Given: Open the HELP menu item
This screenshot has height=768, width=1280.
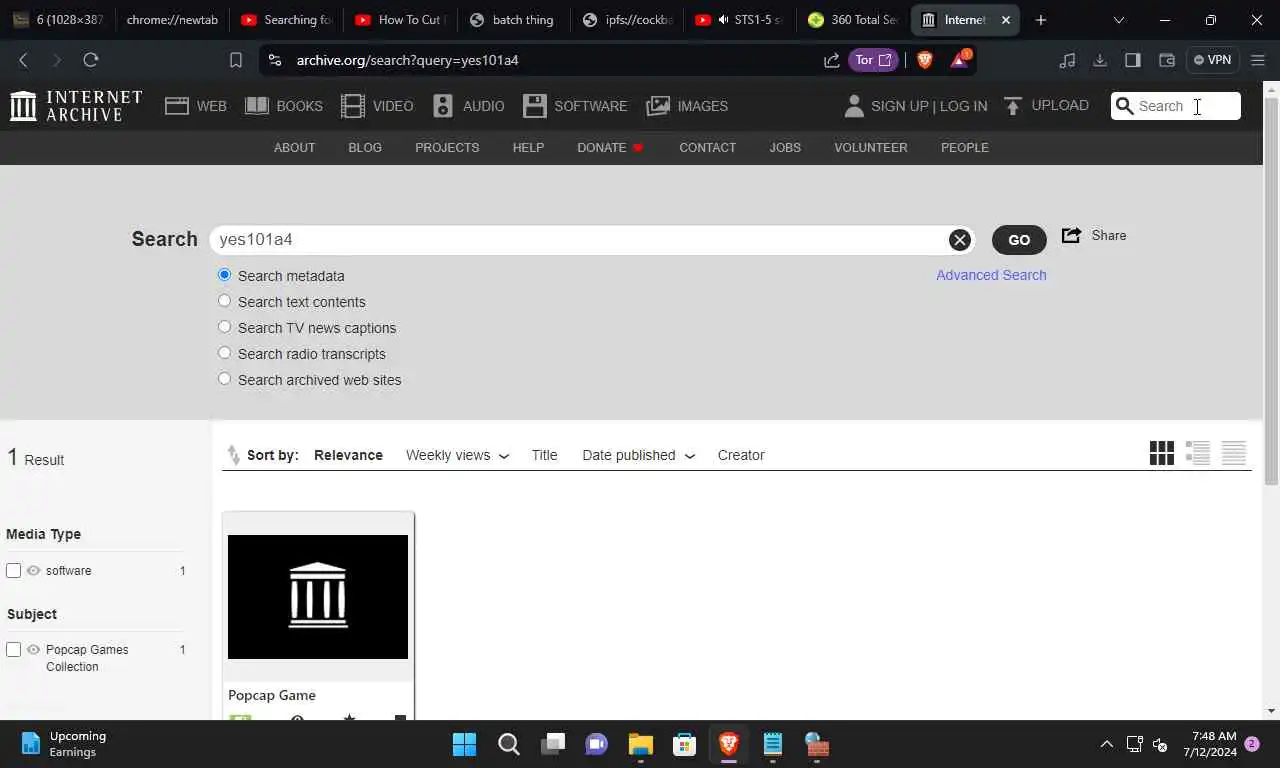Looking at the screenshot, I should click(528, 147).
